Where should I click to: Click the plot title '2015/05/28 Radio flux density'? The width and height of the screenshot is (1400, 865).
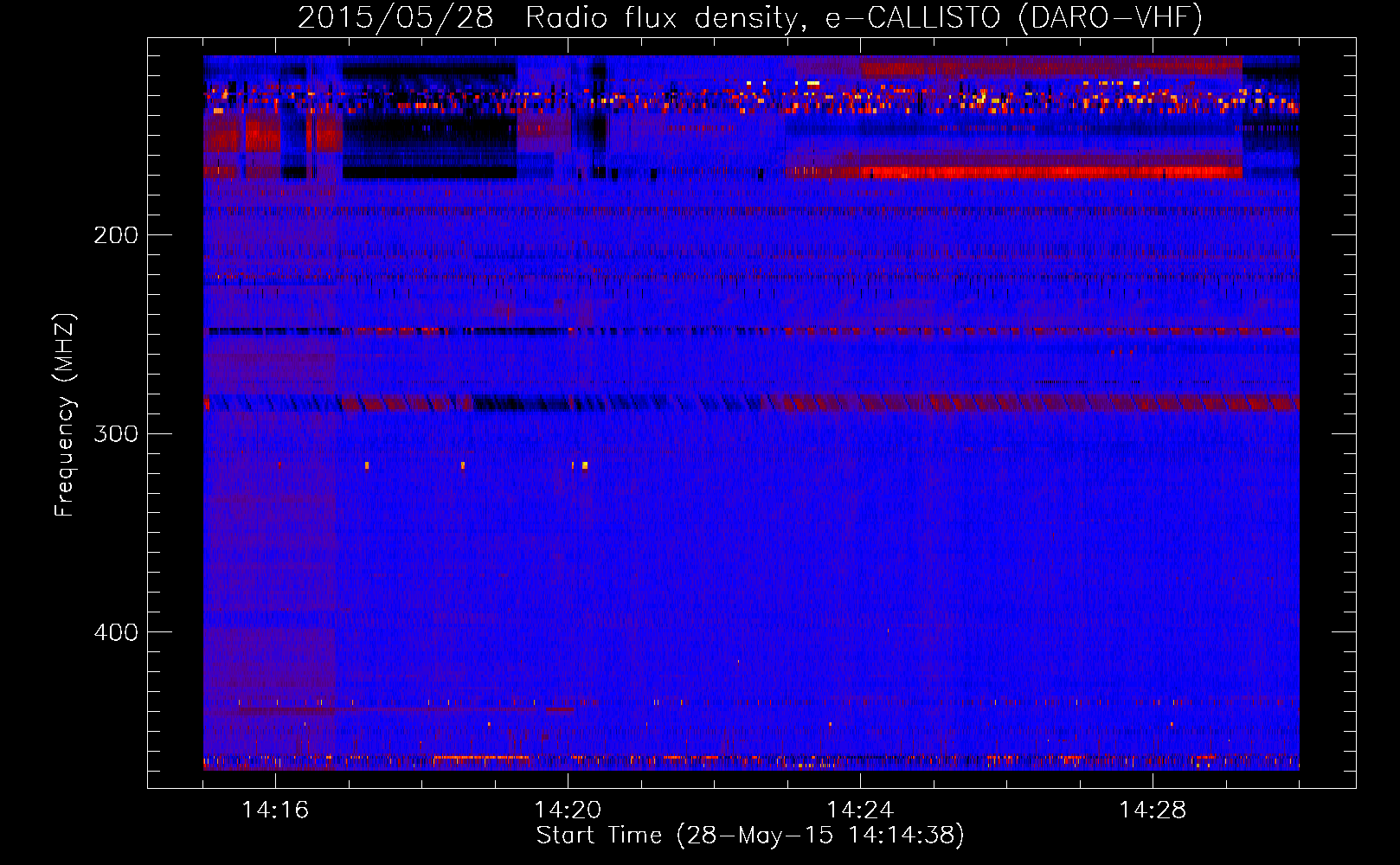[x=548, y=18]
